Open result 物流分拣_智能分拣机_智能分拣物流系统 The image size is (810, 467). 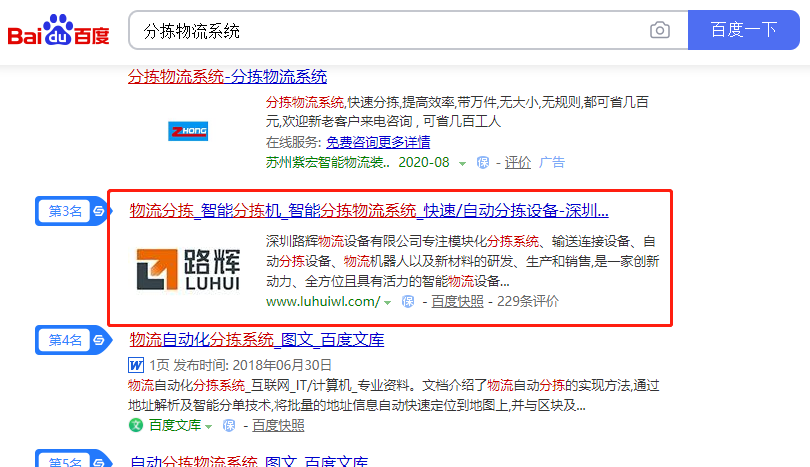click(369, 211)
